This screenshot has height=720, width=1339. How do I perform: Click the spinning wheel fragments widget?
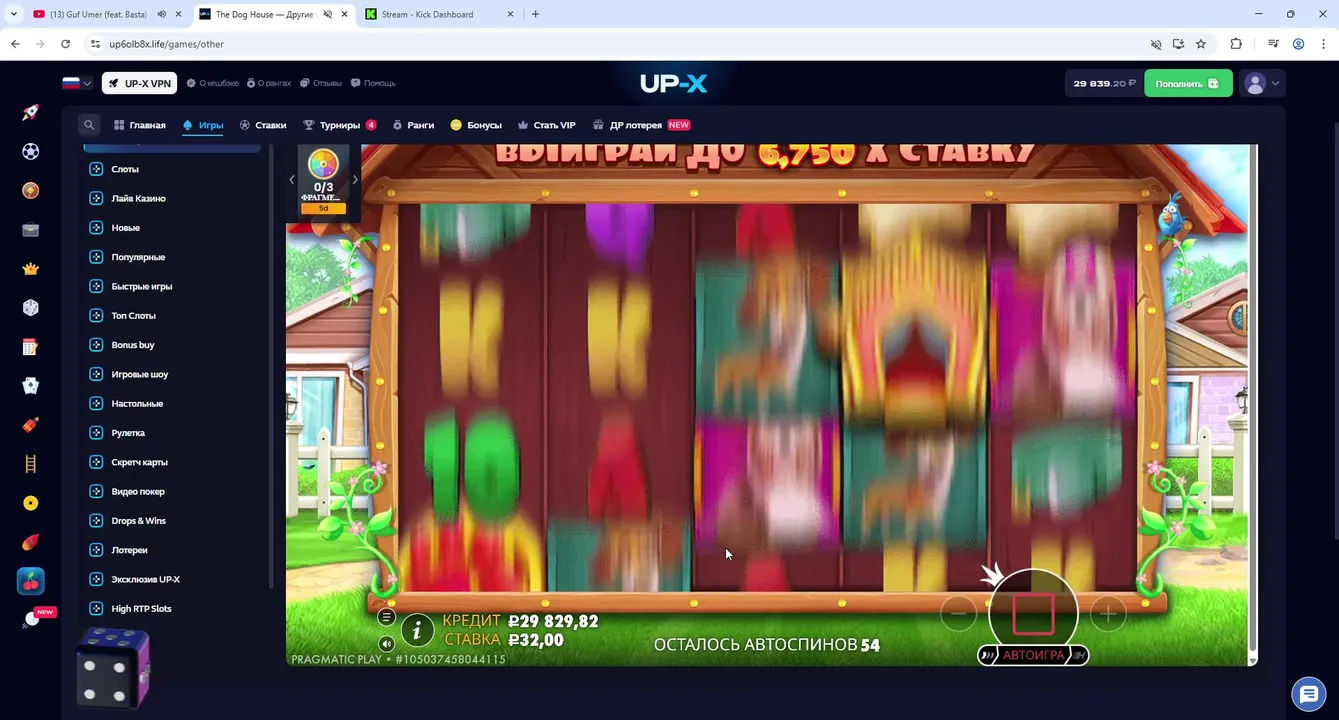click(x=323, y=181)
